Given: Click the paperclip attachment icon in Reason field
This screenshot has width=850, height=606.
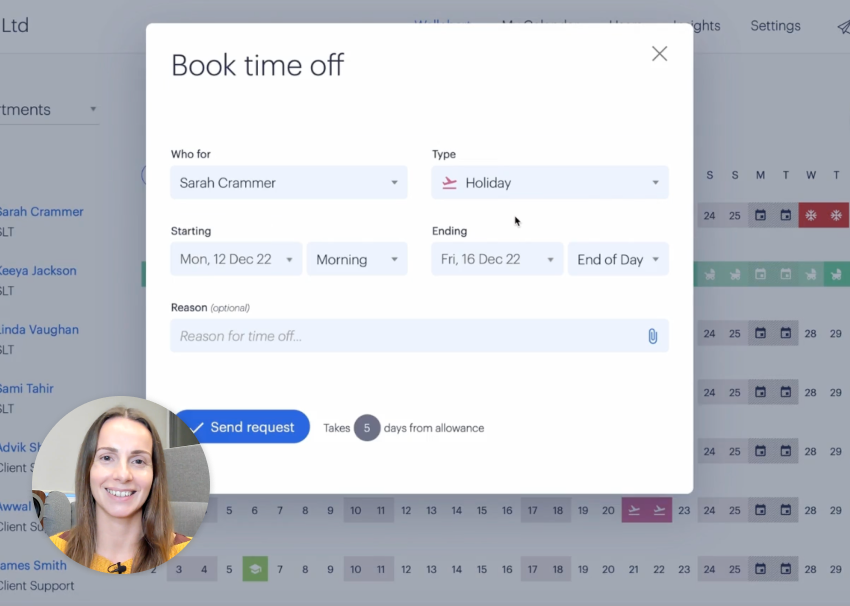Looking at the screenshot, I should coord(652,336).
